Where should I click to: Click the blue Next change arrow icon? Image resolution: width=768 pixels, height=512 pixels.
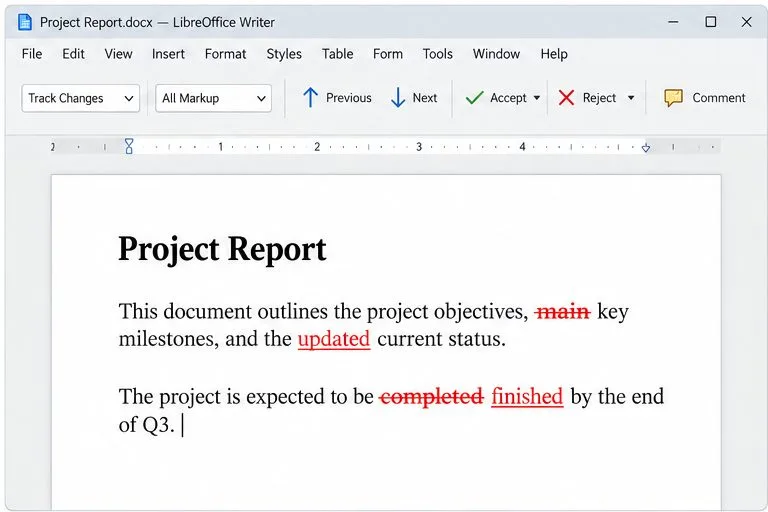[x=398, y=98]
